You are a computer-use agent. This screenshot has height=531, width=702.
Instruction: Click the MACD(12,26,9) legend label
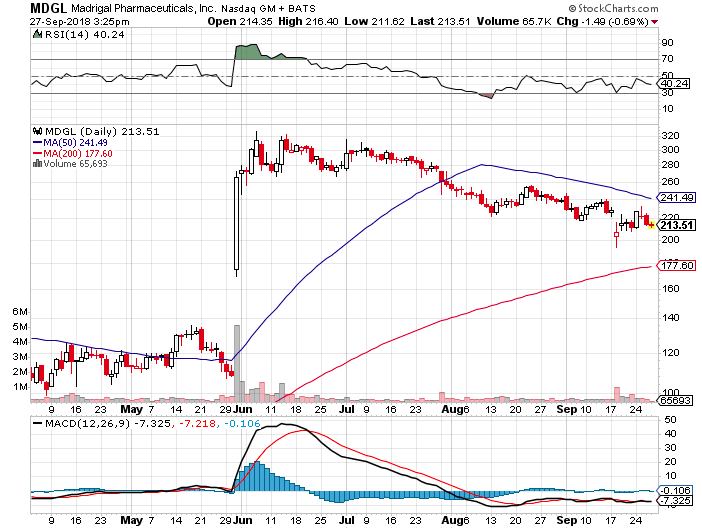86,423
